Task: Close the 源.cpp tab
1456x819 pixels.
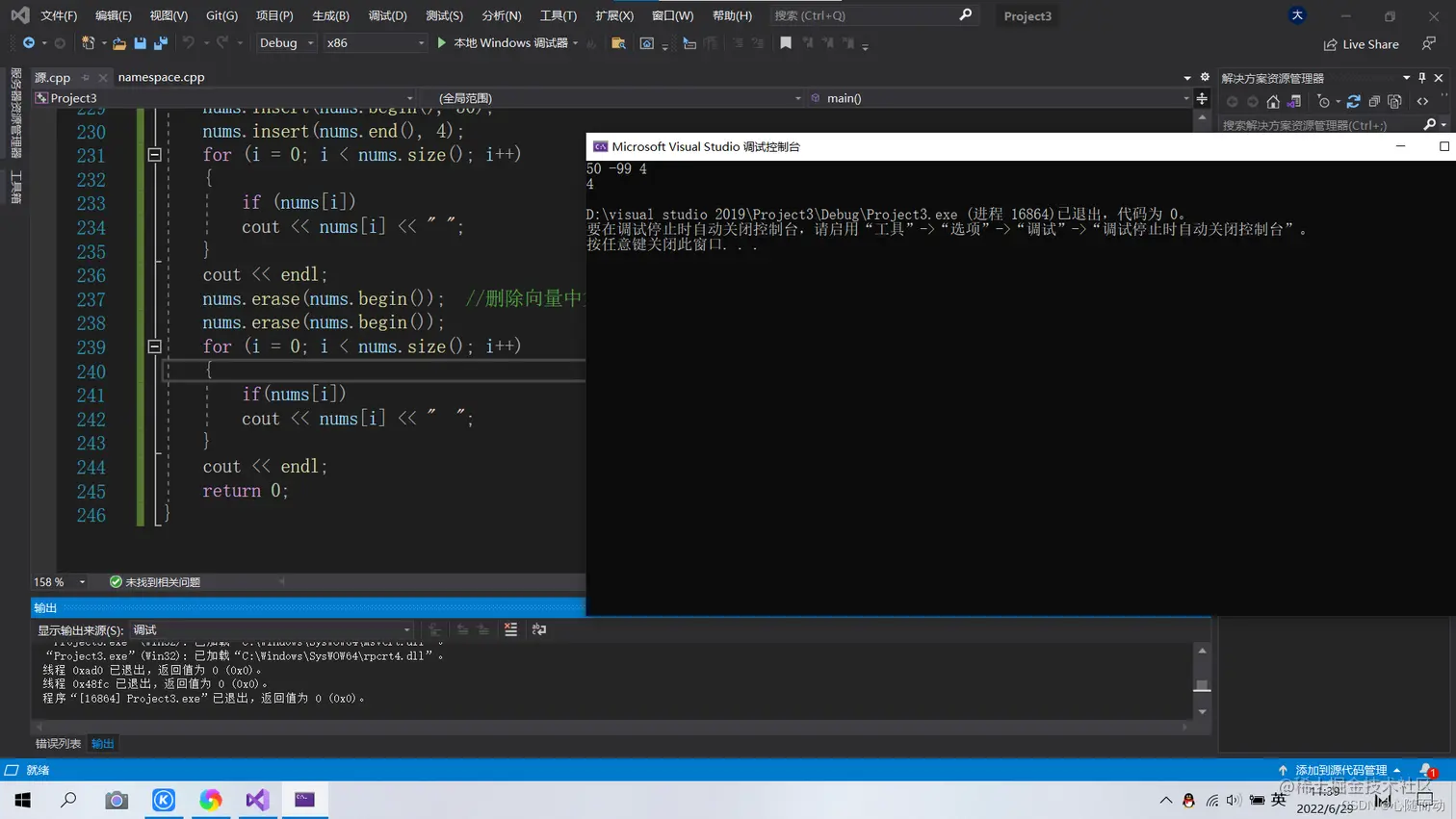Action: pyautogui.click(x=102, y=78)
